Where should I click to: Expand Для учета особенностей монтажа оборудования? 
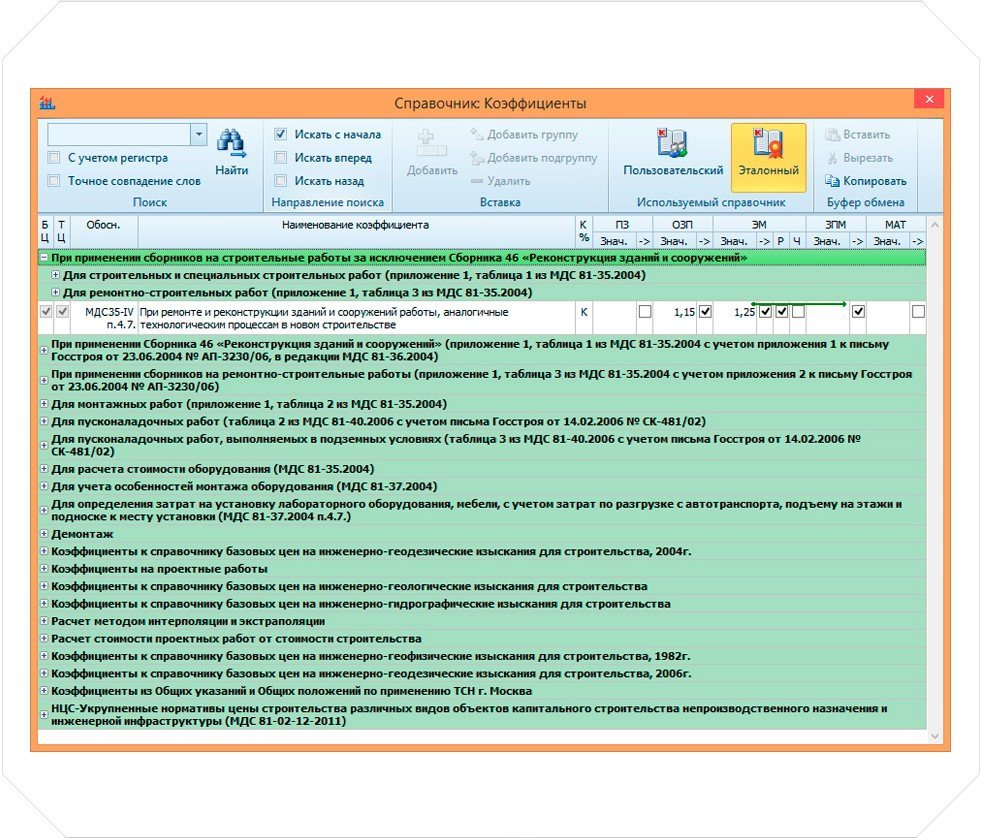44,486
